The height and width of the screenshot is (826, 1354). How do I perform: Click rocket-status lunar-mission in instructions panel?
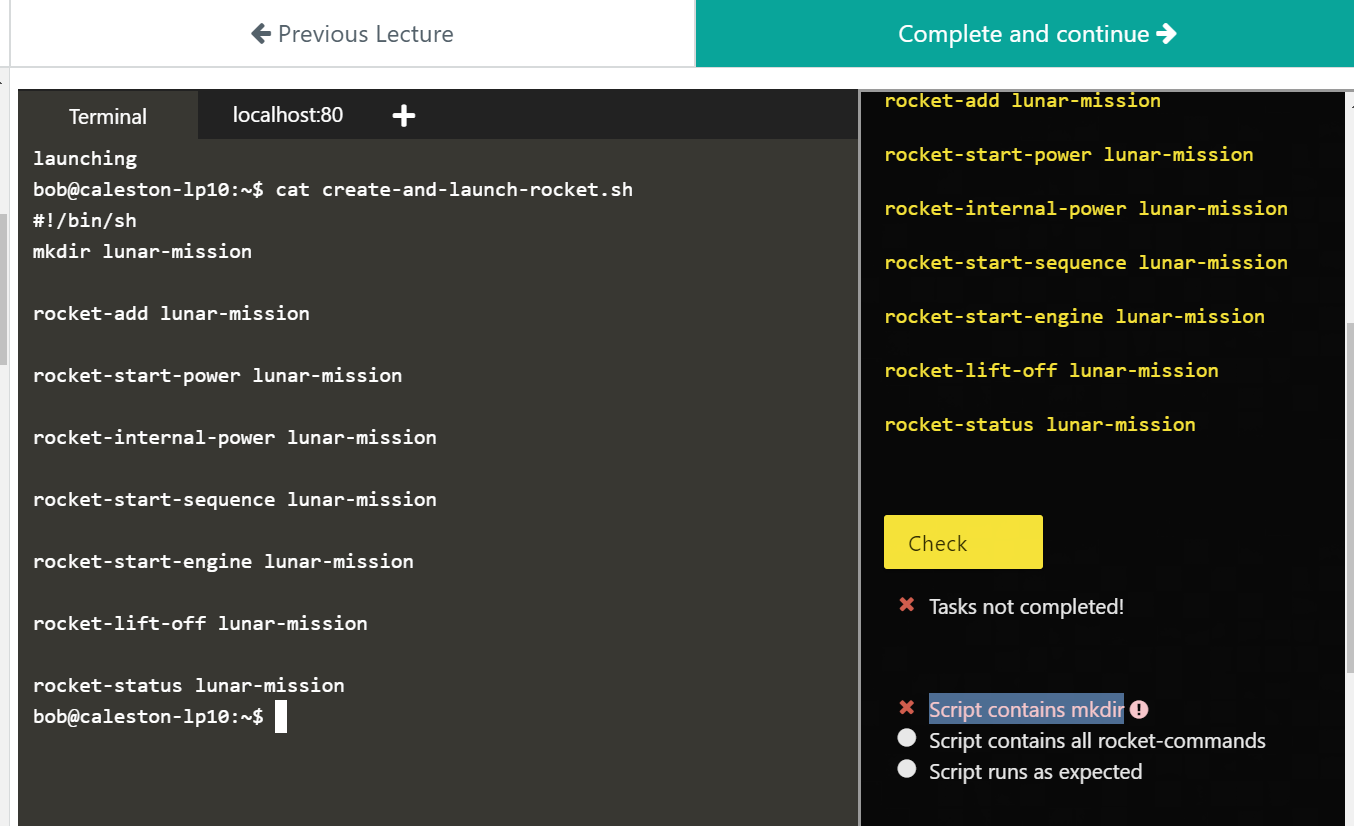(1040, 425)
